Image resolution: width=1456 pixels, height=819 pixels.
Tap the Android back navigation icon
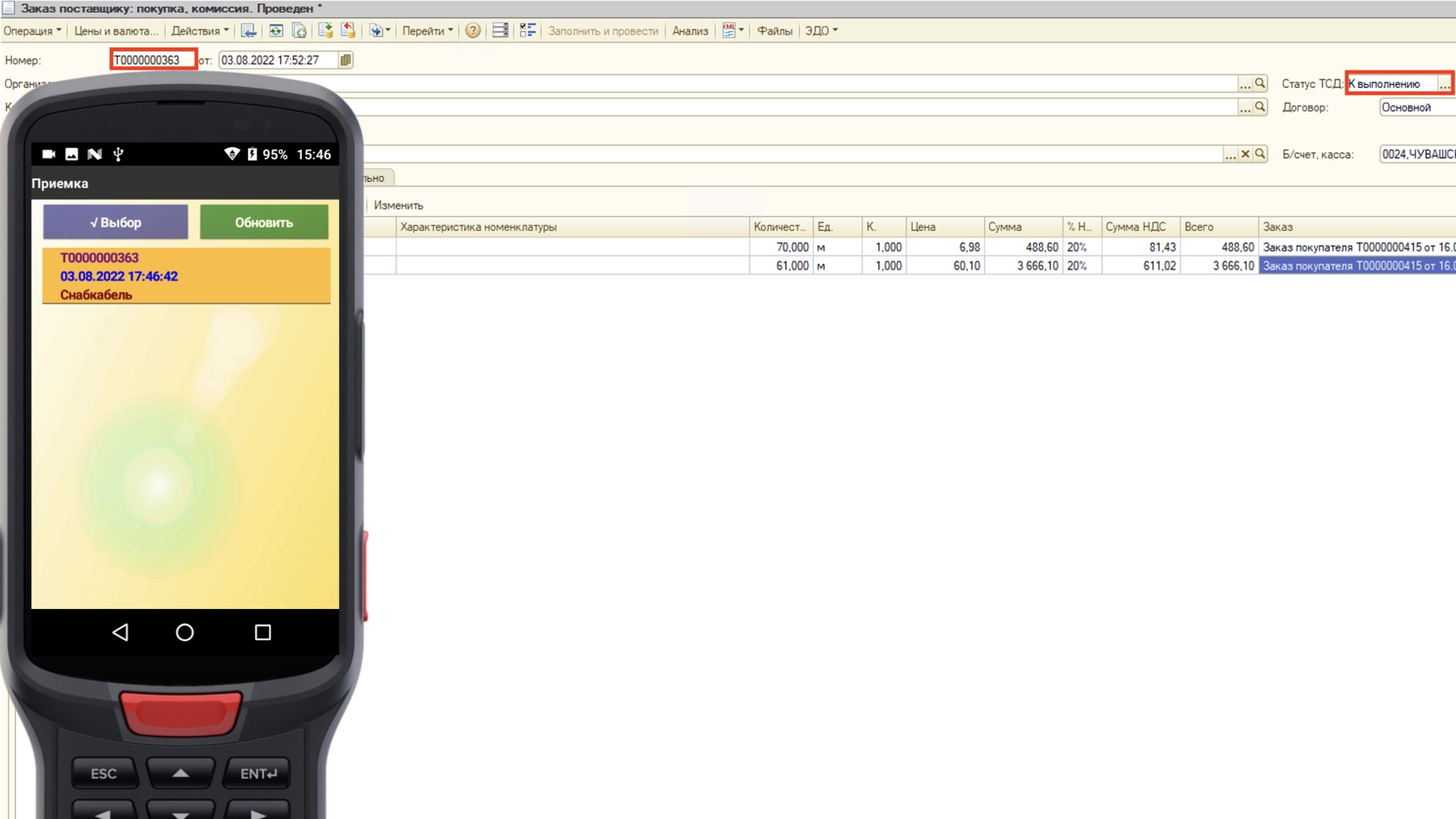click(121, 632)
